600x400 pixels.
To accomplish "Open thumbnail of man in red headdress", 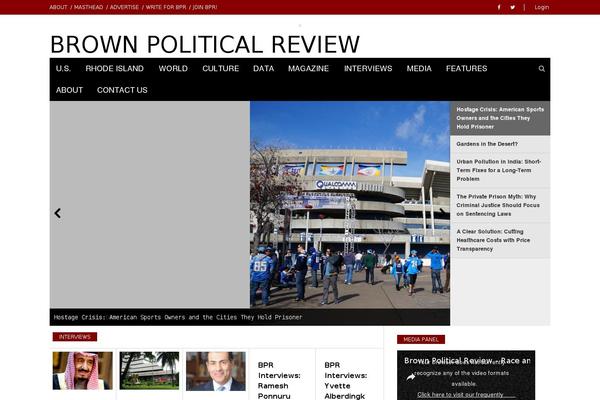I will (x=83, y=371).
